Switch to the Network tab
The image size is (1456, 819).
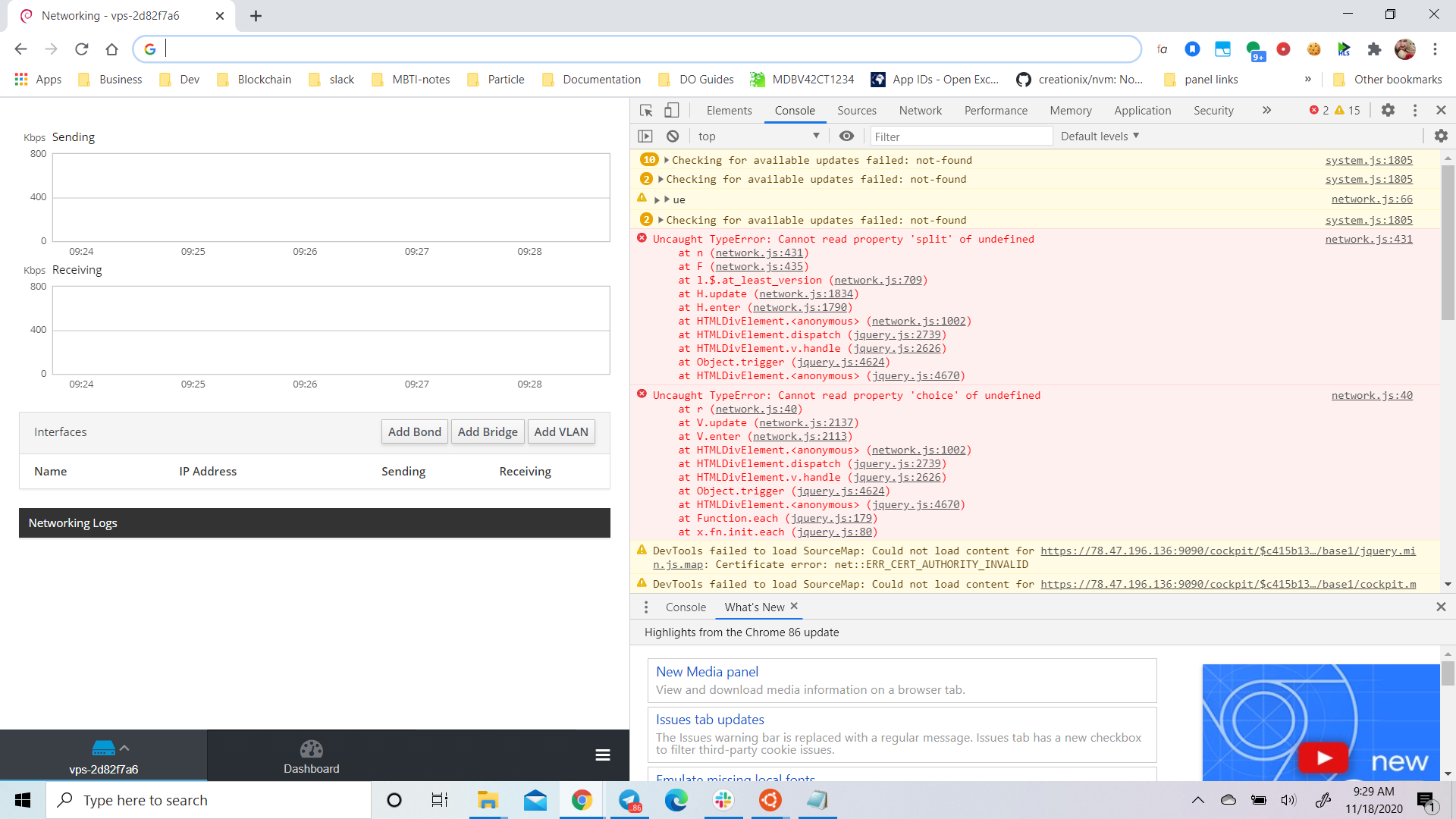pyautogui.click(x=920, y=111)
